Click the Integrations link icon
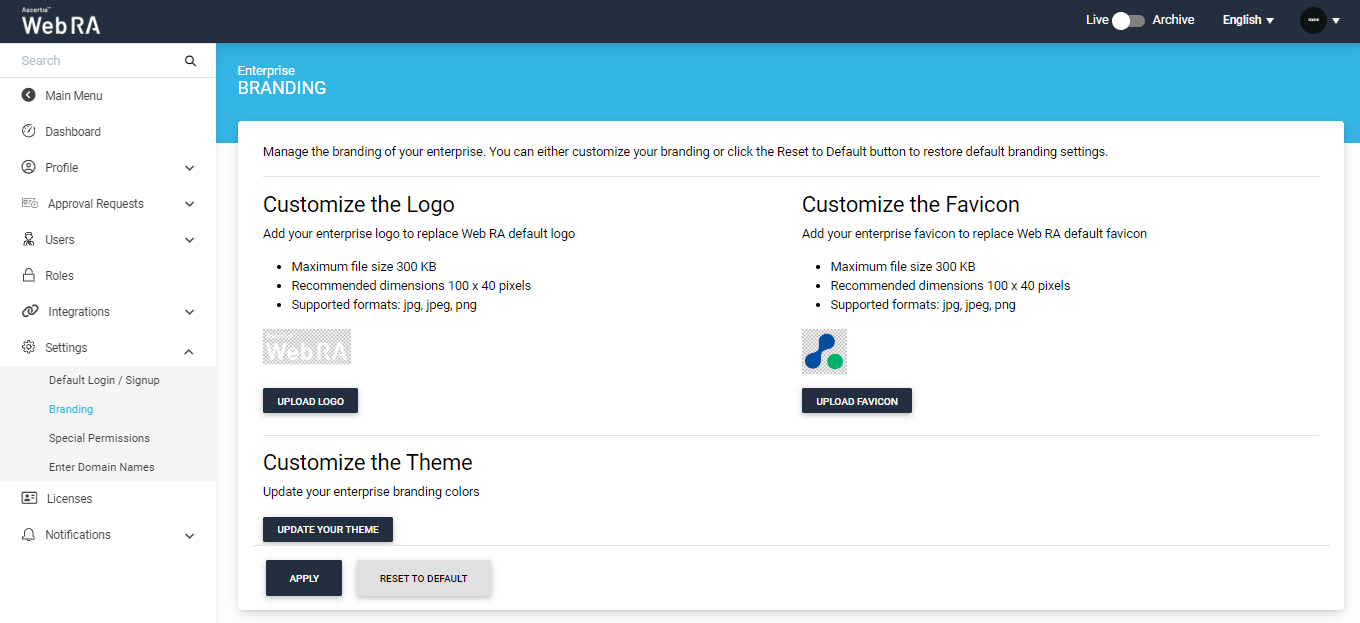The width and height of the screenshot is (1360, 623). (x=30, y=312)
